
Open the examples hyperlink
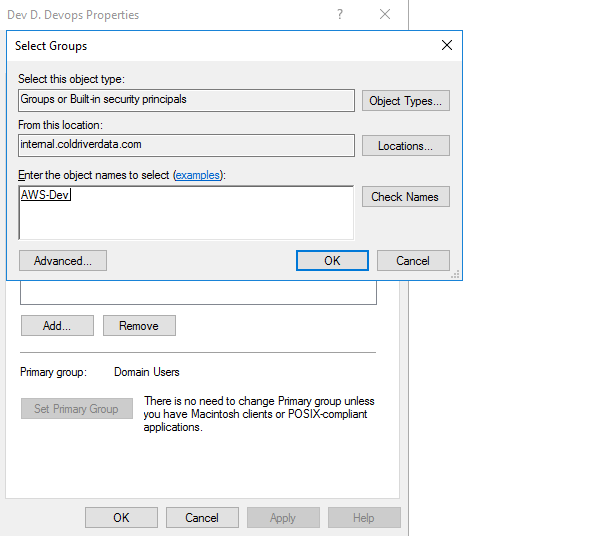[199, 175]
